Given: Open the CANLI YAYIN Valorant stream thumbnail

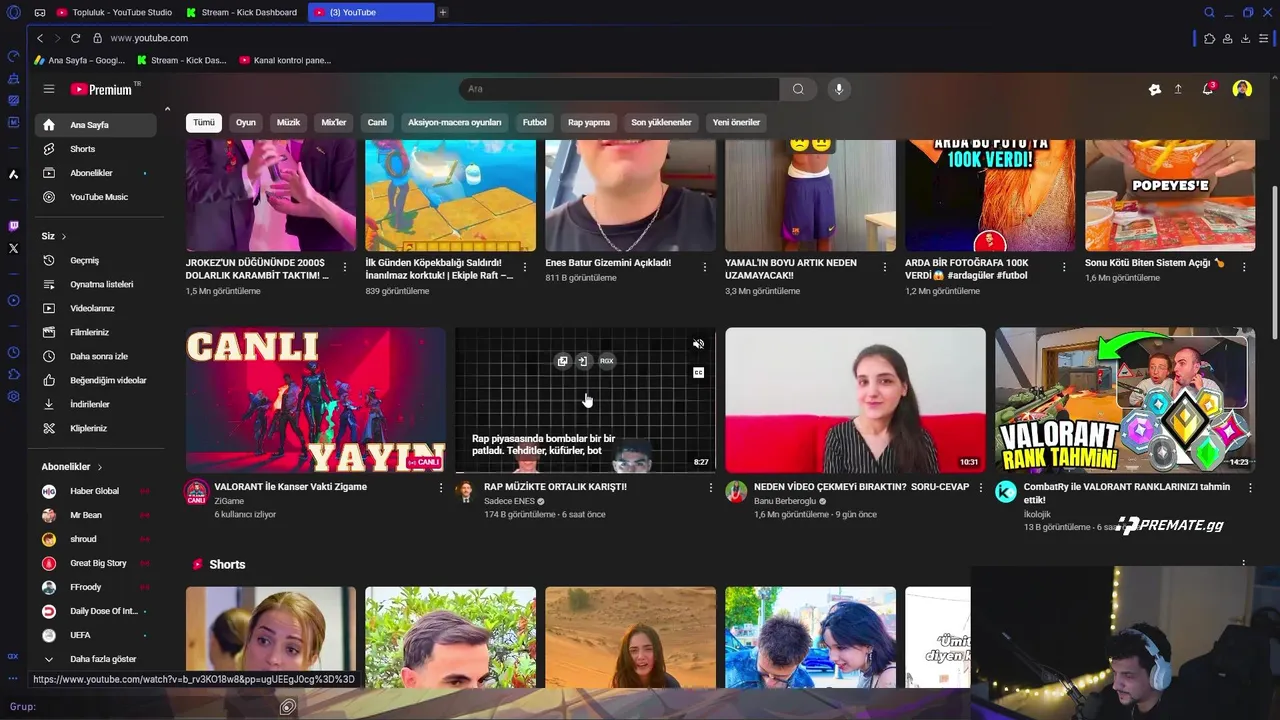Looking at the screenshot, I should 316,400.
